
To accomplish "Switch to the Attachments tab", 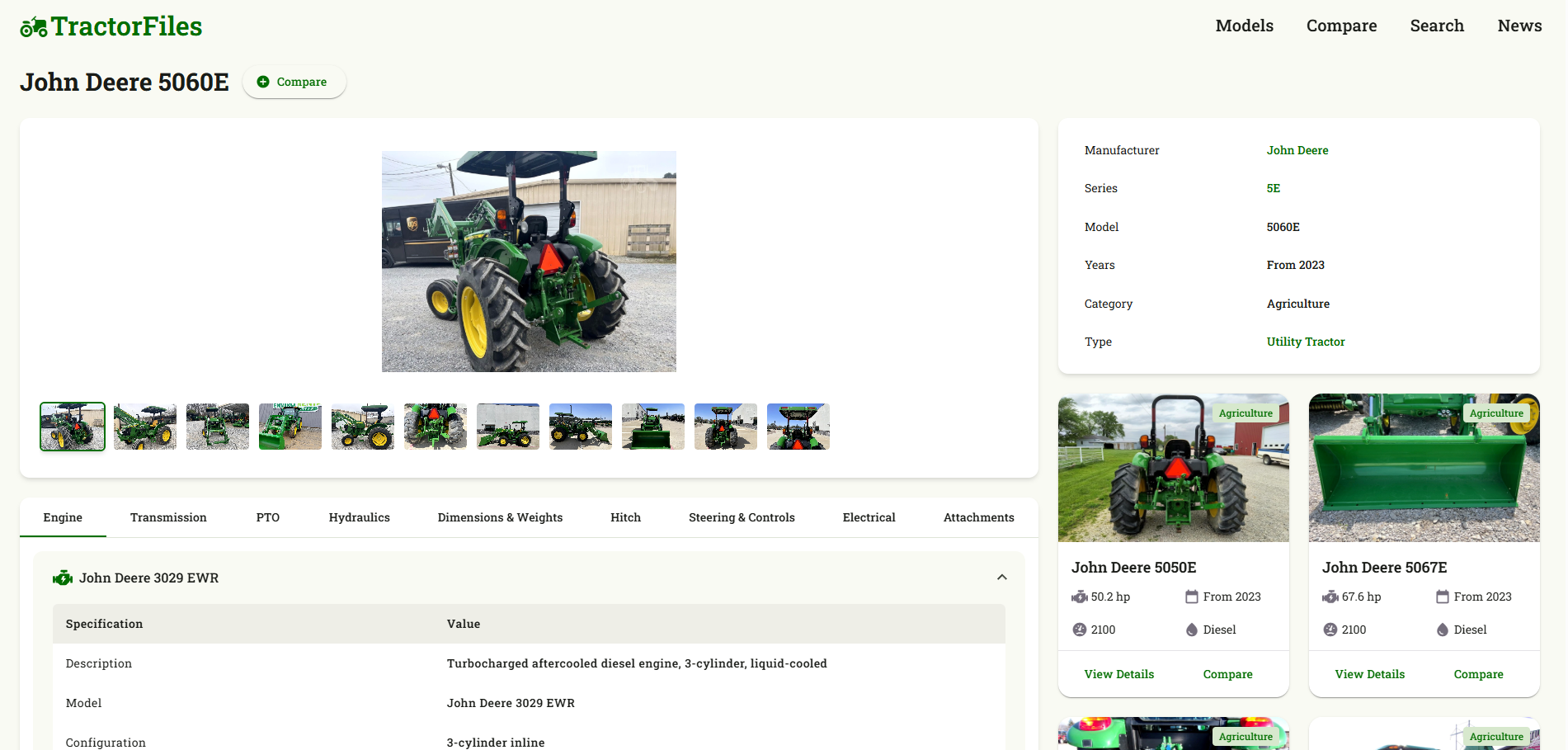I will click(x=978, y=517).
